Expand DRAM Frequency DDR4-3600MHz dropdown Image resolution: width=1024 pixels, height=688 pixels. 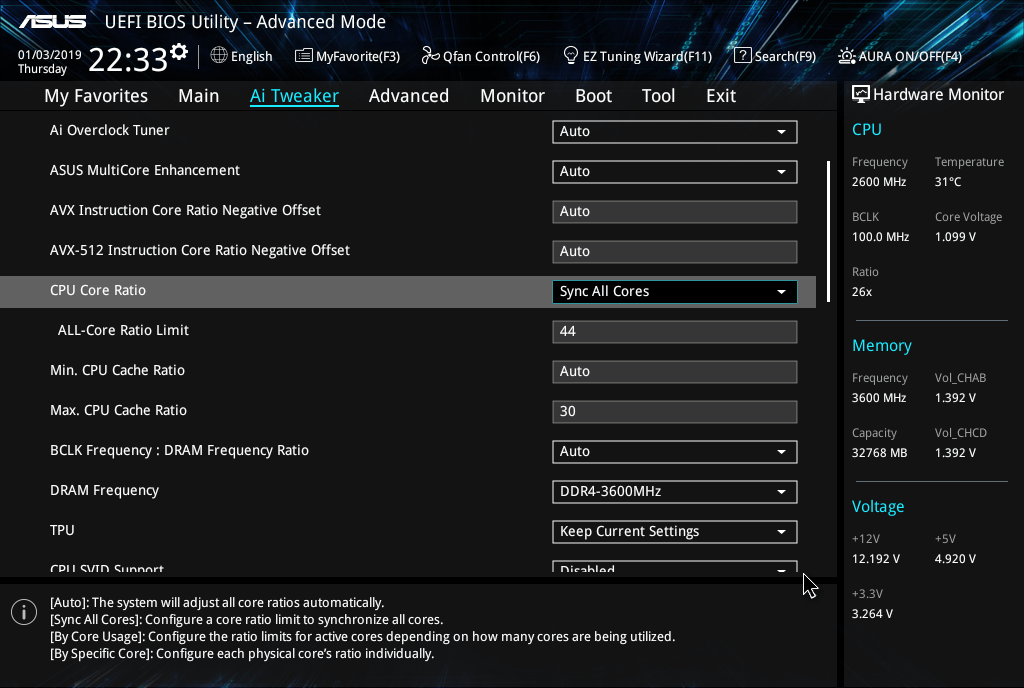(x=675, y=492)
